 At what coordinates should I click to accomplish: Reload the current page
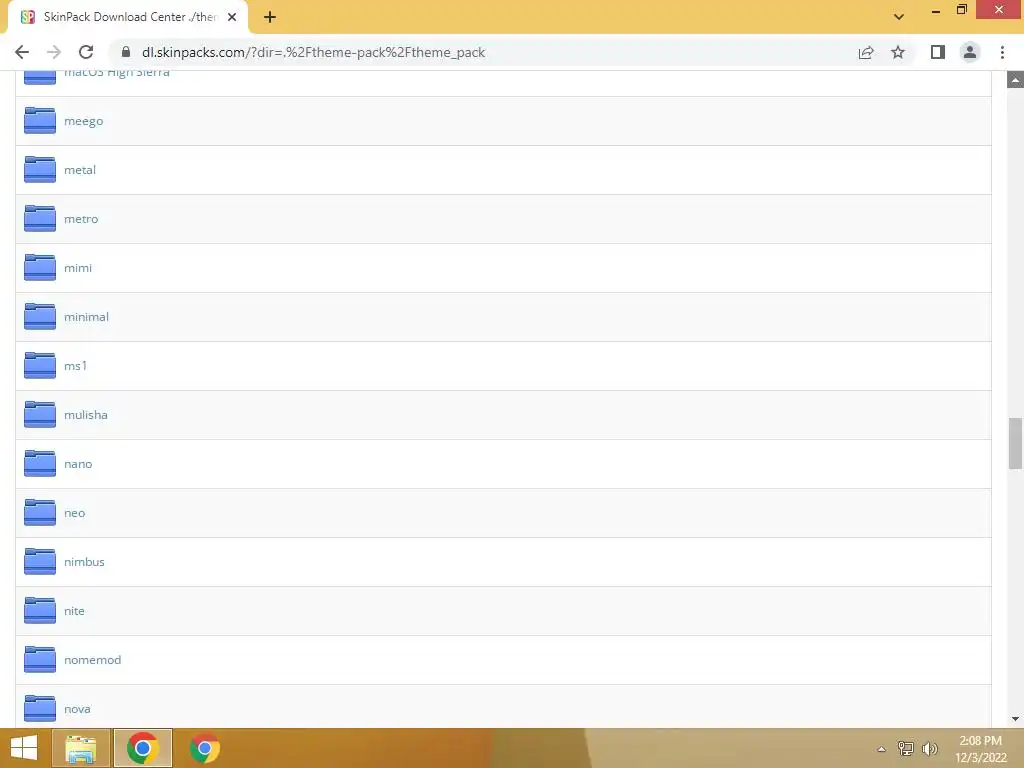86,52
